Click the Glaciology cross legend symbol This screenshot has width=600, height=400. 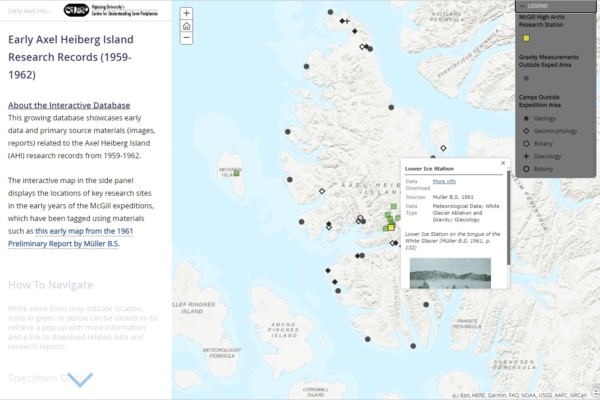[526, 157]
